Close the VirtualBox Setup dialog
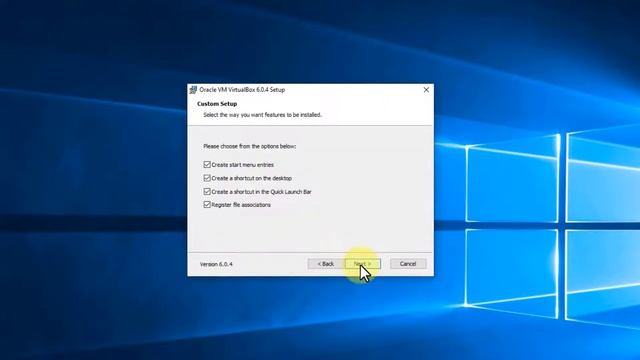 tap(426, 89)
